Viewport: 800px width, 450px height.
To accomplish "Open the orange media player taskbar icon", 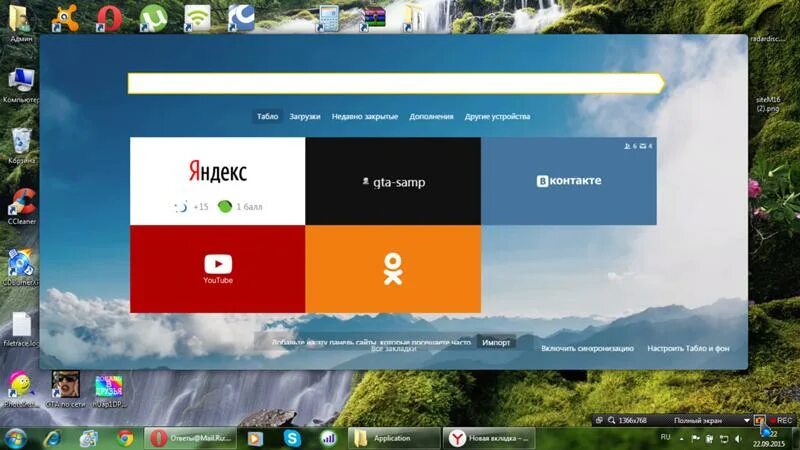I will tap(255, 438).
